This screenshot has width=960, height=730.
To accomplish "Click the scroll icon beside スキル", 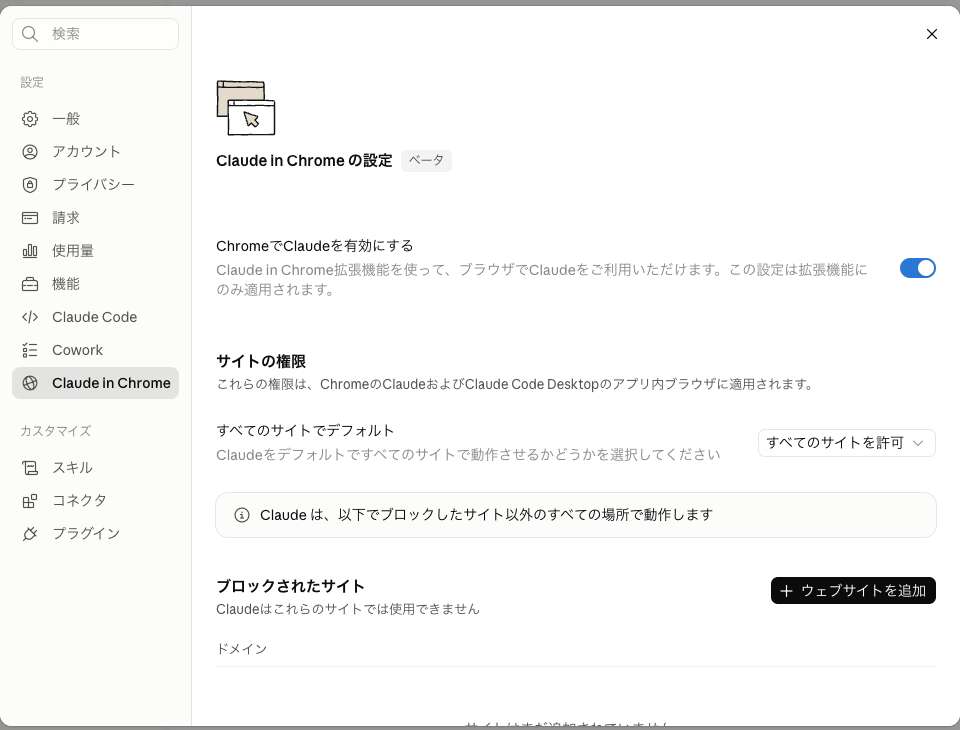I will [x=29, y=468].
